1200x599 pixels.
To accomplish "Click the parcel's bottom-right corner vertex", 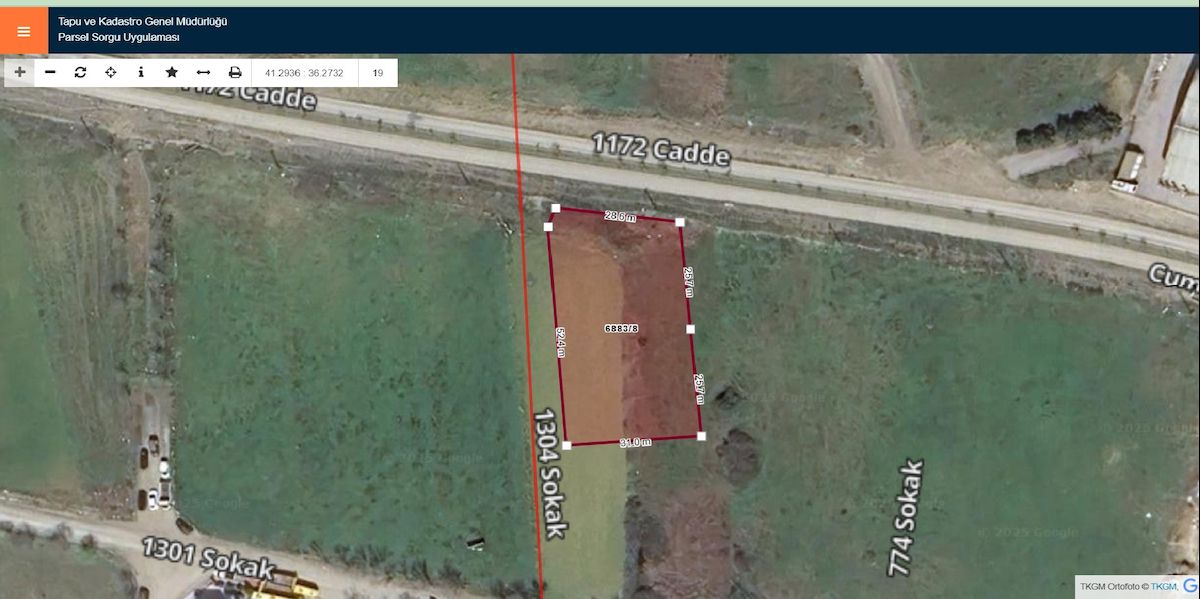I will tap(701, 436).
